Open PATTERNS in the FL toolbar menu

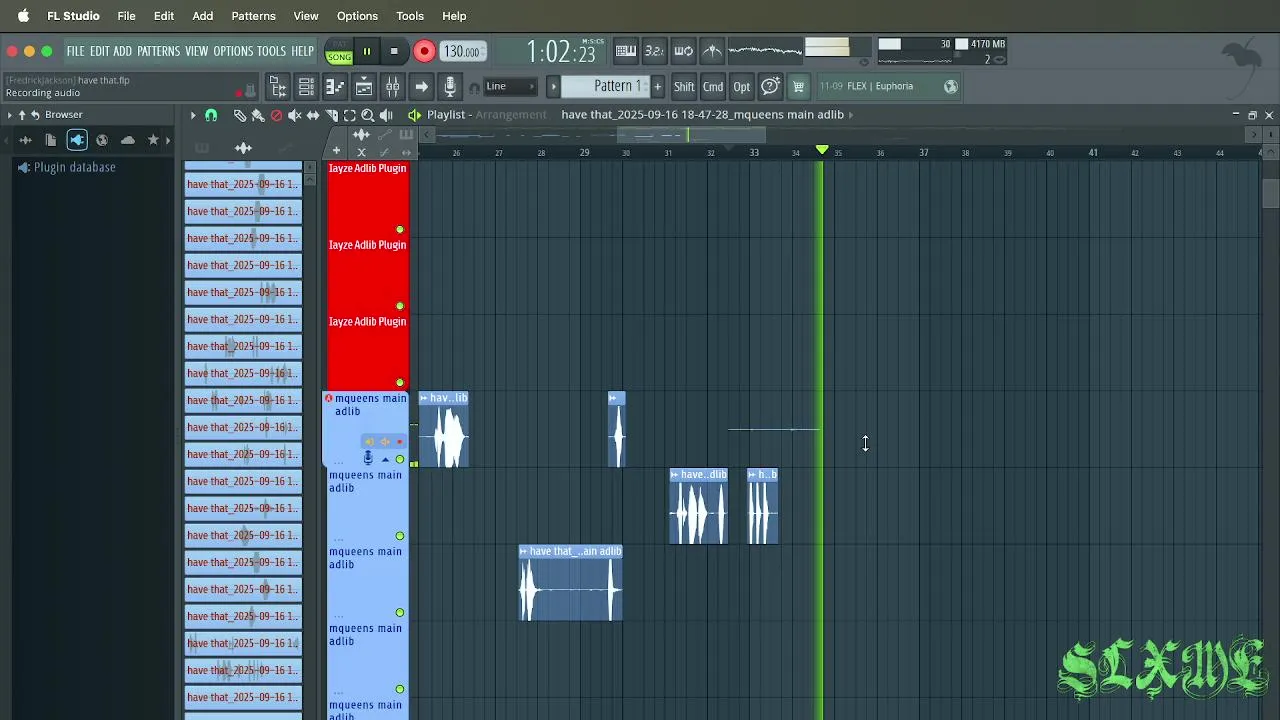click(x=158, y=52)
